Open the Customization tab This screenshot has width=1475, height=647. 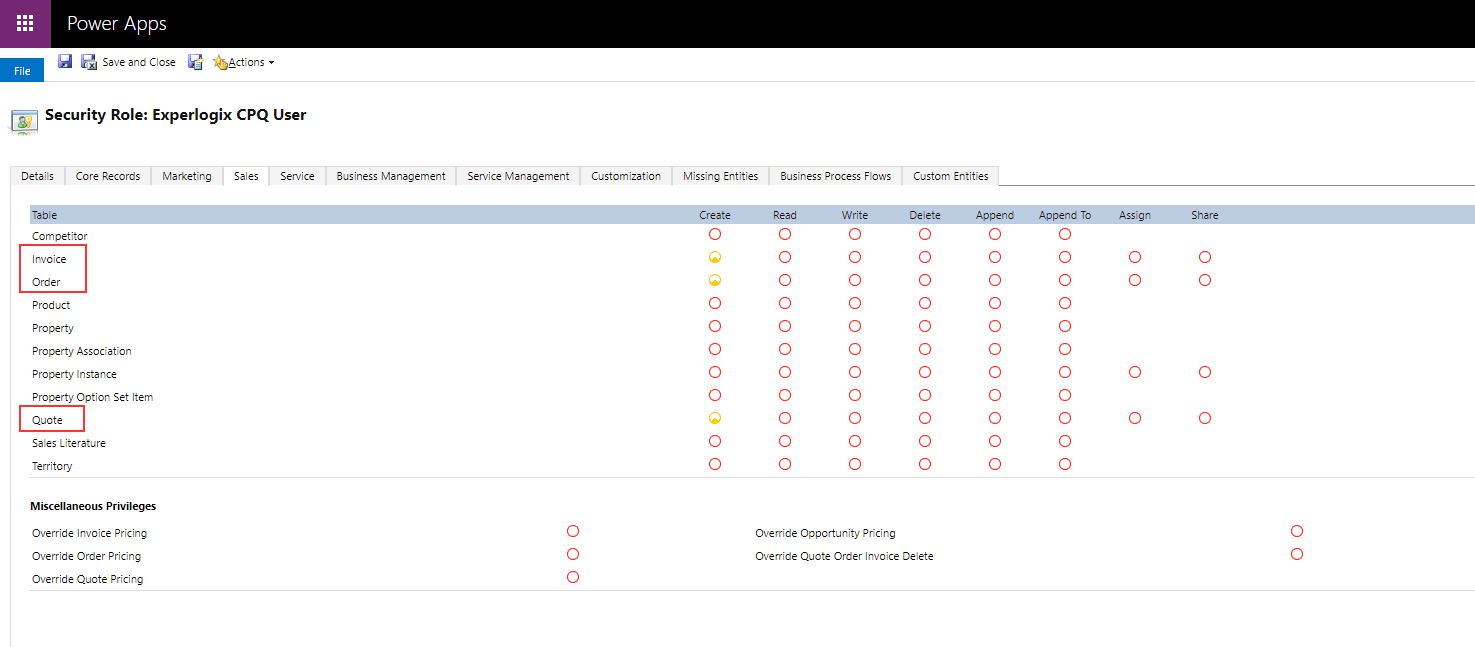tap(626, 176)
